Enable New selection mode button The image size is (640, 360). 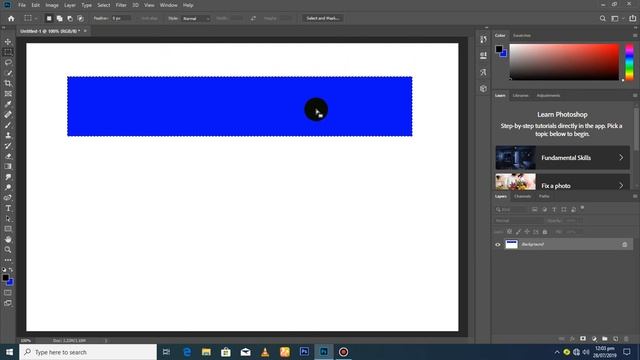coord(49,18)
